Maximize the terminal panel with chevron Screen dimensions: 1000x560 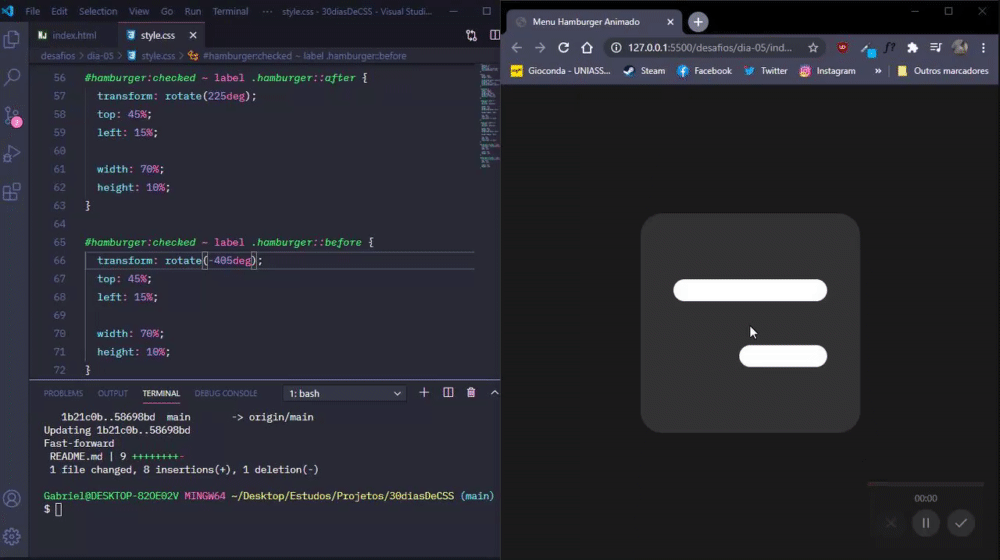pos(494,393)
